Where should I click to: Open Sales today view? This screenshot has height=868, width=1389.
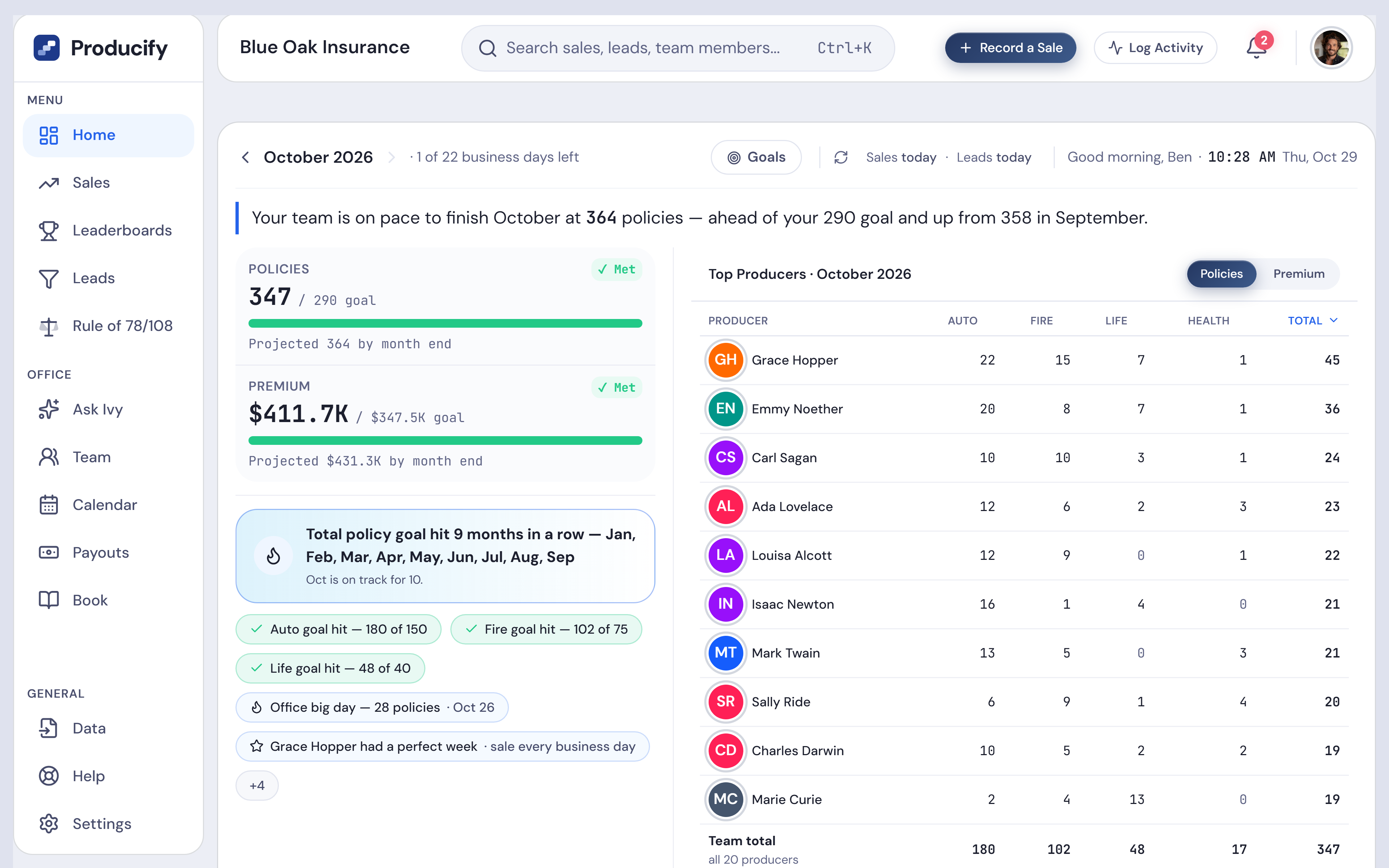(901, 157)
